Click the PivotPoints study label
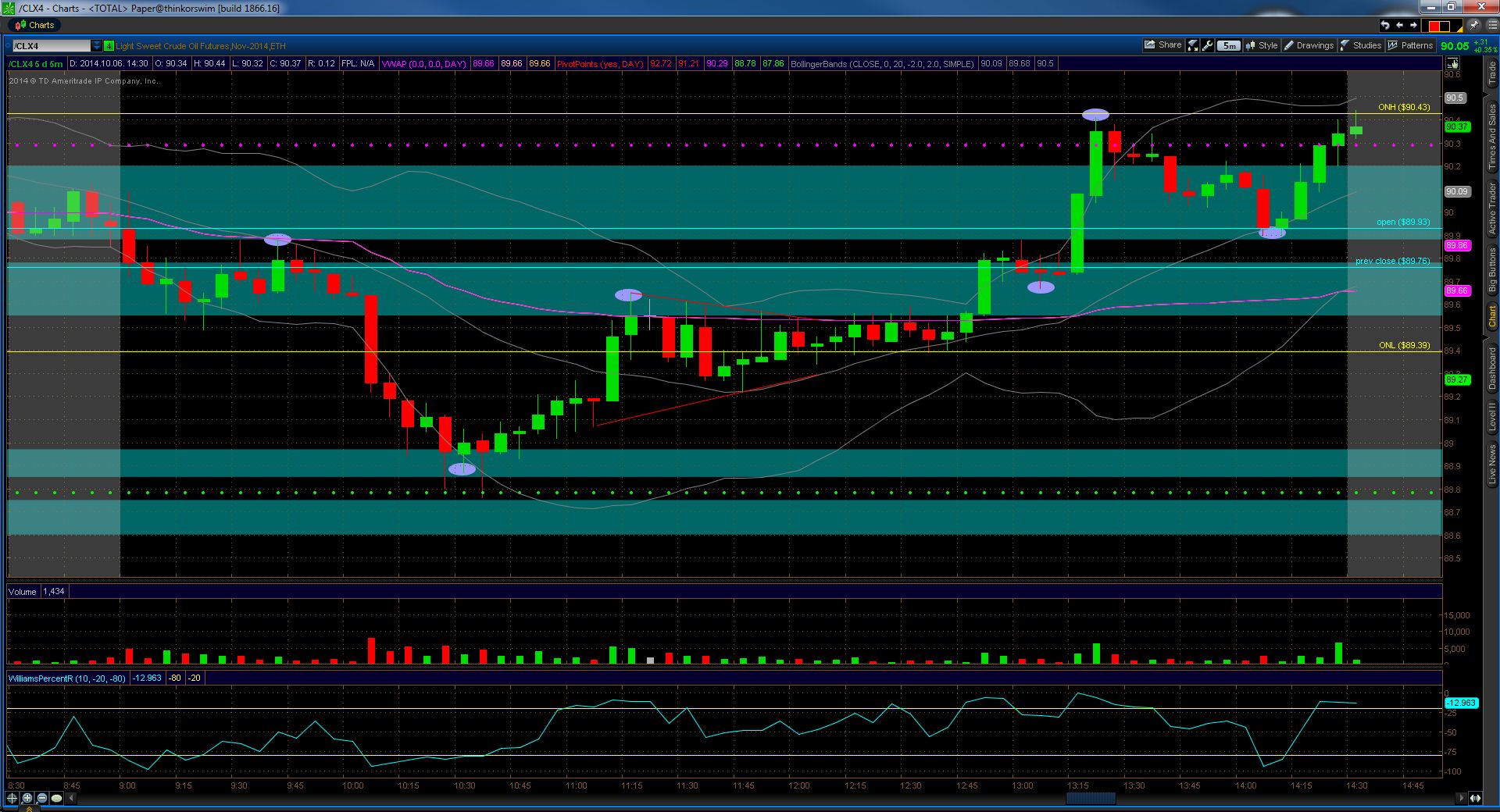Screen dimensions: 1500x812 tap(600, 64)
